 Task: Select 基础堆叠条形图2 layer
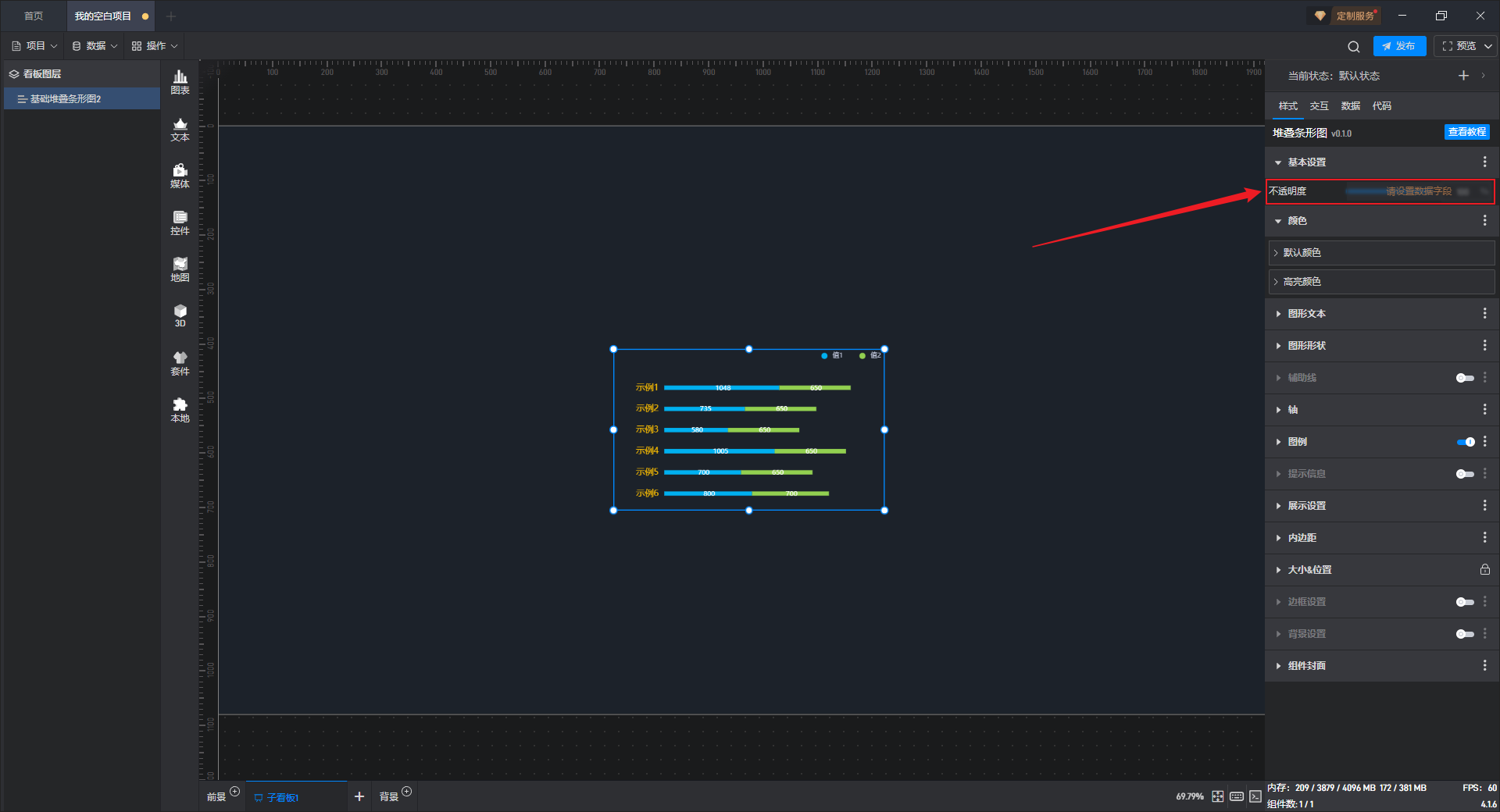[x=82, y=98]
